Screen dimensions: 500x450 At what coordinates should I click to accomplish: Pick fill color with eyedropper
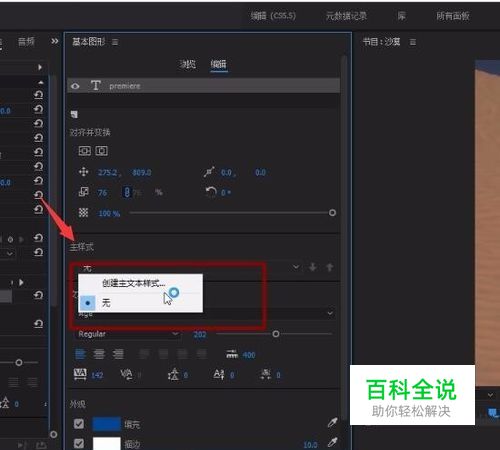[x=332, y=423]
